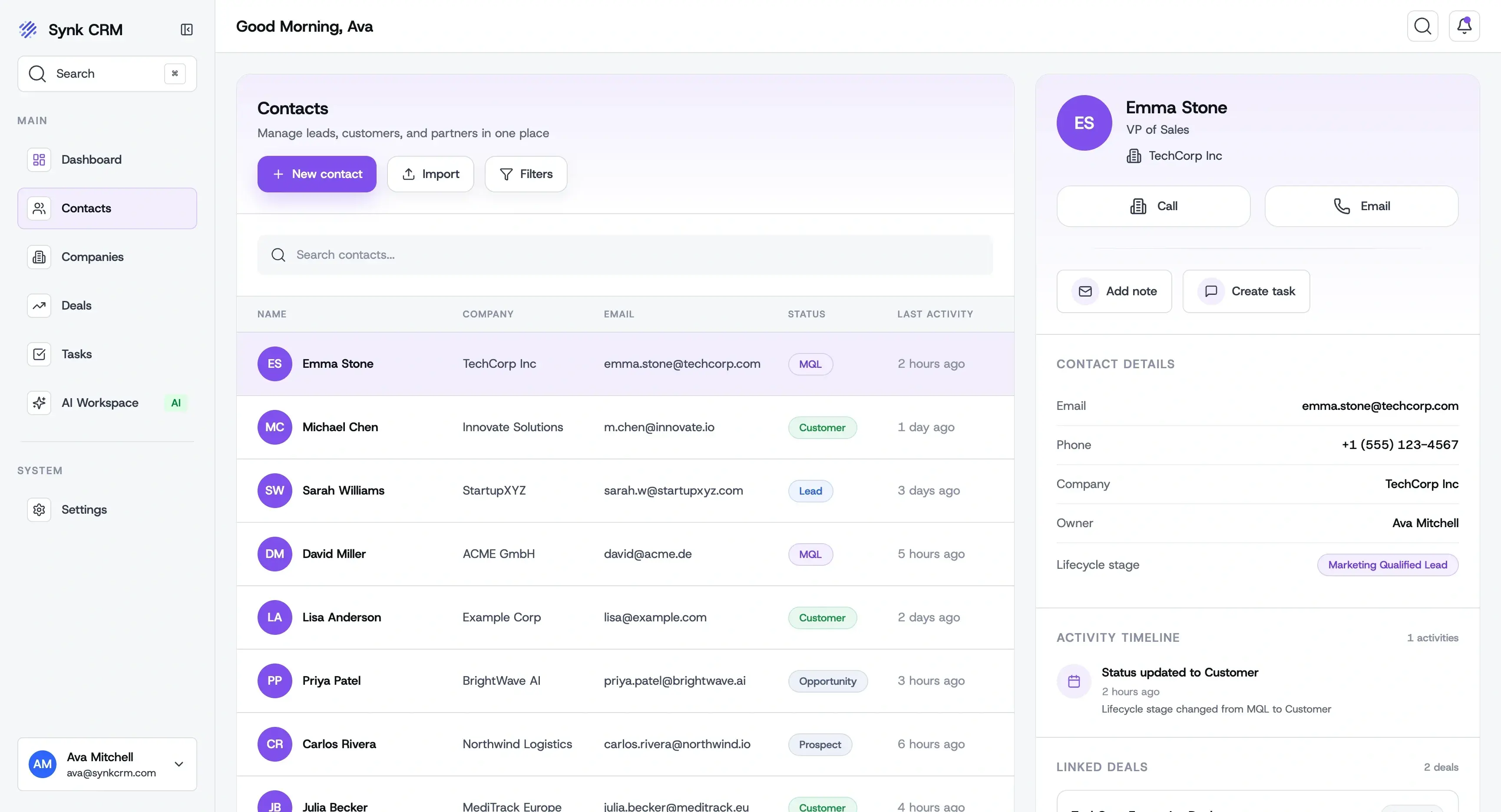Viewport: 1501px width, 812px height.
Task: Click the Search contacts input field
Action: [624, 254]
